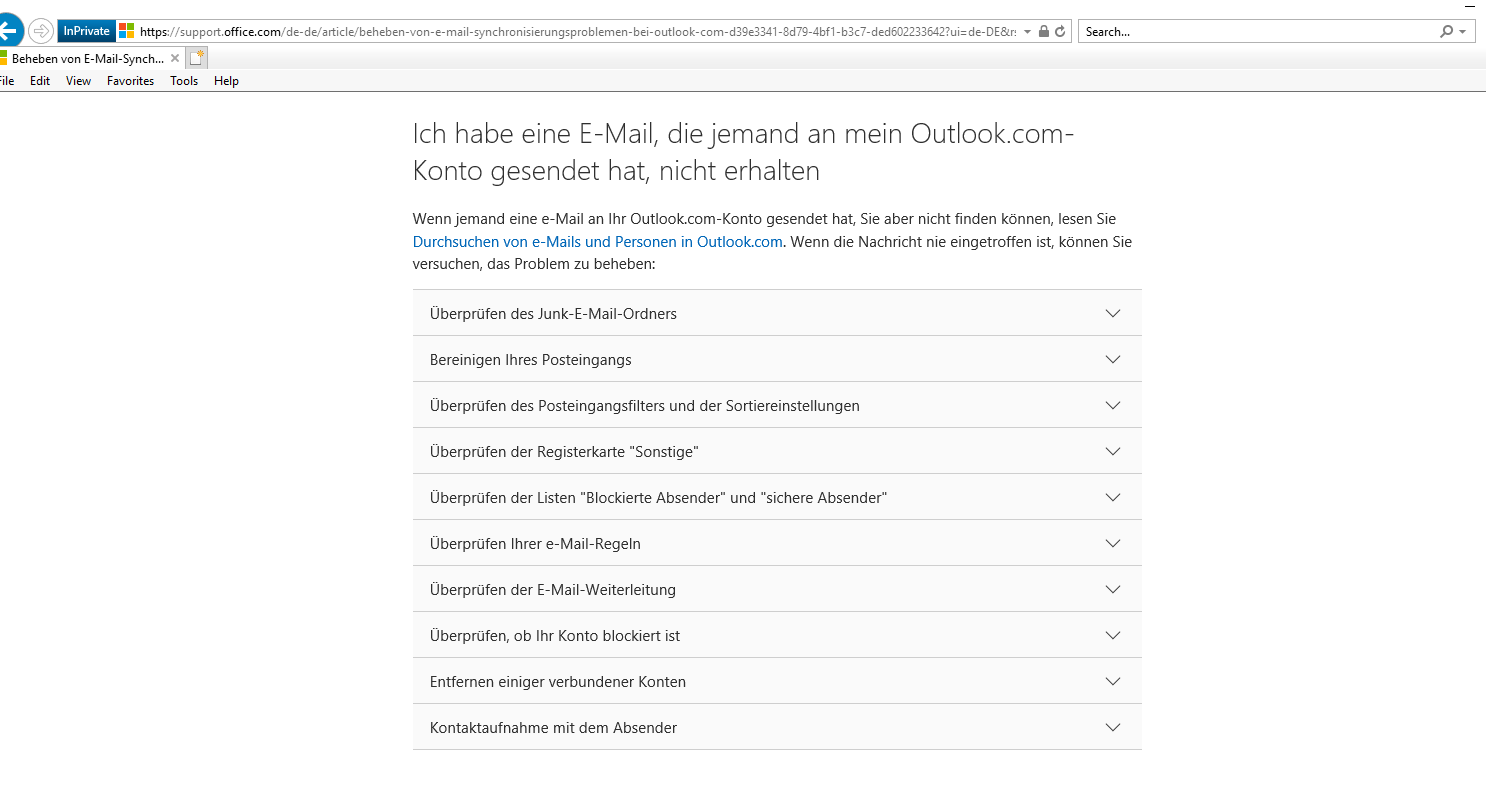Click the magnifier search icon
Screen dimensions: 1486x786
(1446, 31)
